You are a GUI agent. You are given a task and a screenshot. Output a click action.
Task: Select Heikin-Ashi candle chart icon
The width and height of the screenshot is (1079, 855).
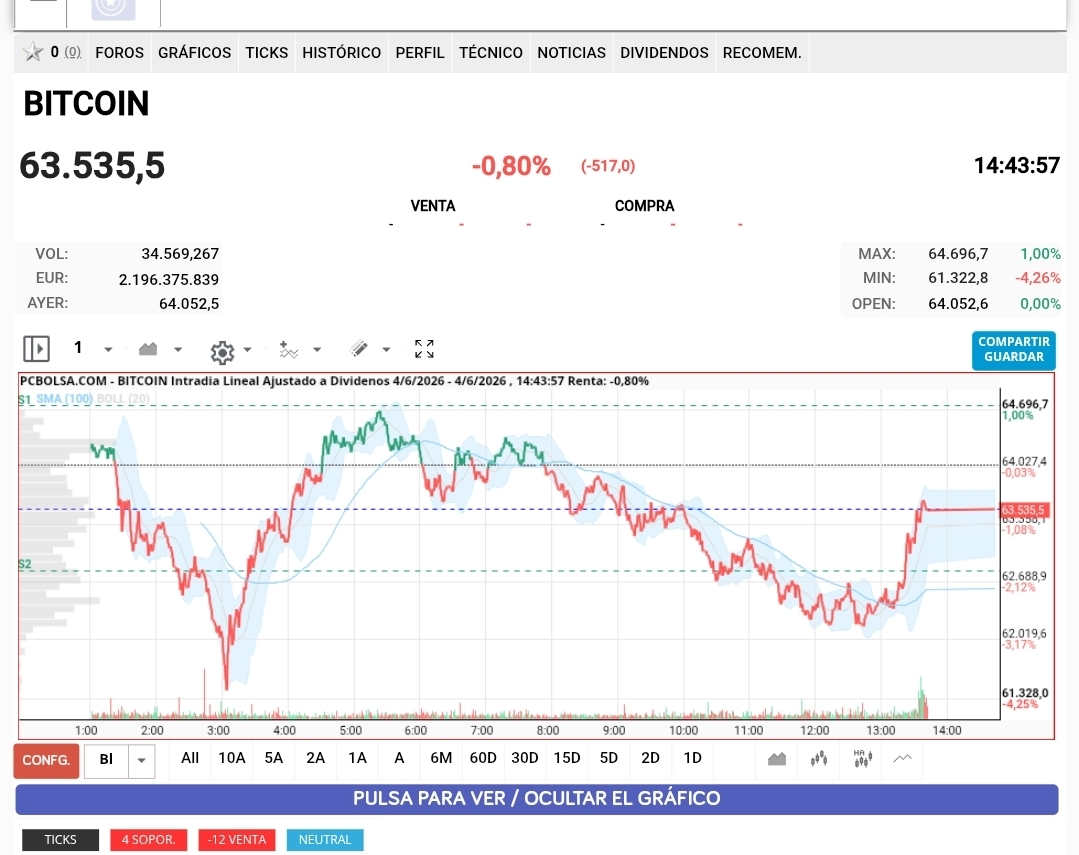[x=863, y=759]
